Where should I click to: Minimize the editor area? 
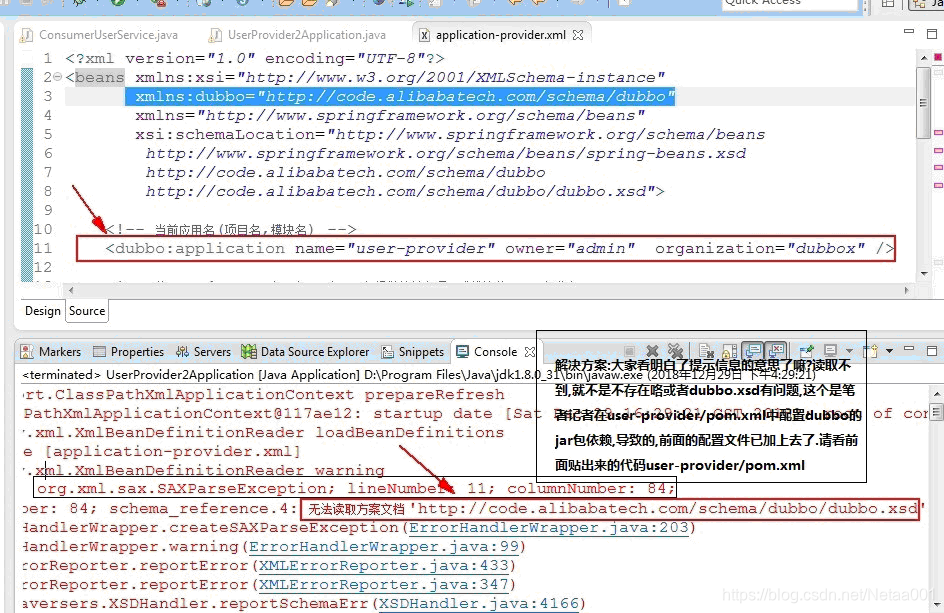909,31
